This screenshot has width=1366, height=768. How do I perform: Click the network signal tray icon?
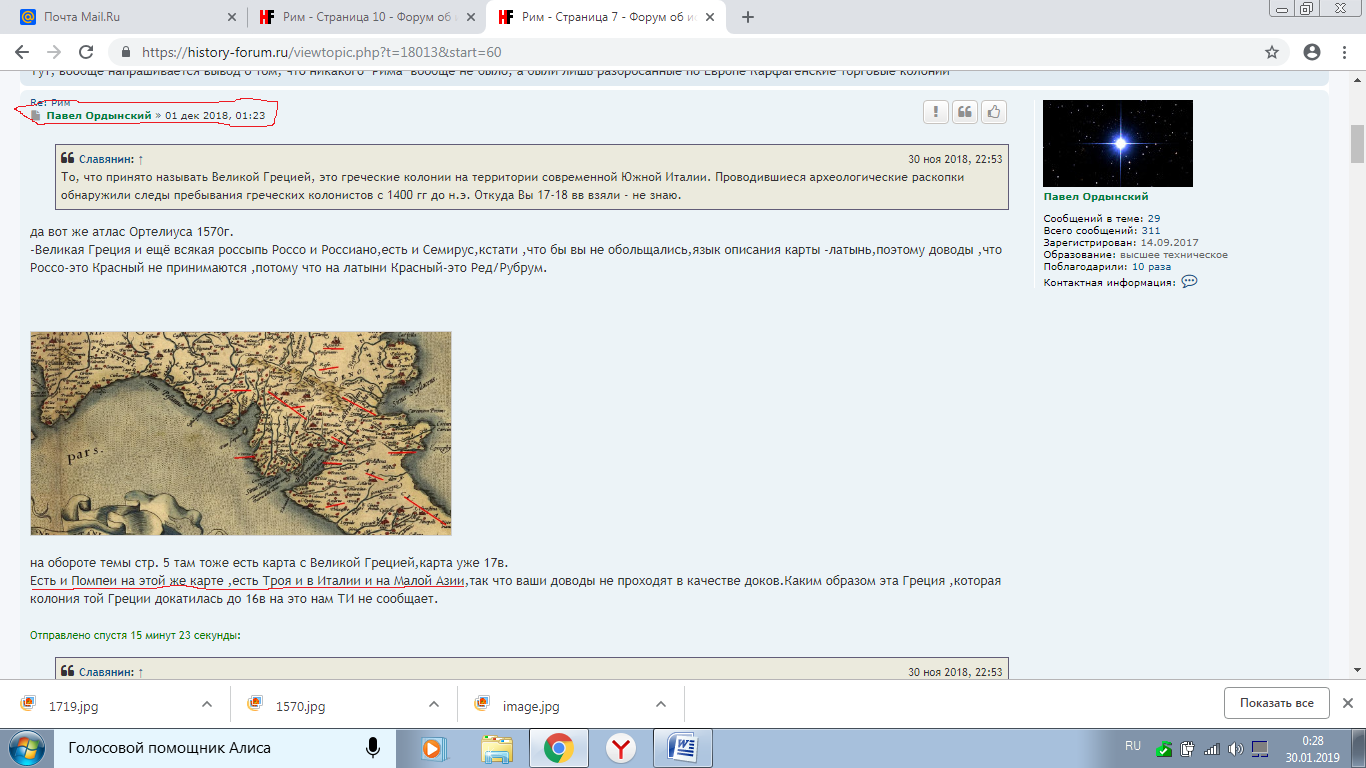click(1212, 748)
